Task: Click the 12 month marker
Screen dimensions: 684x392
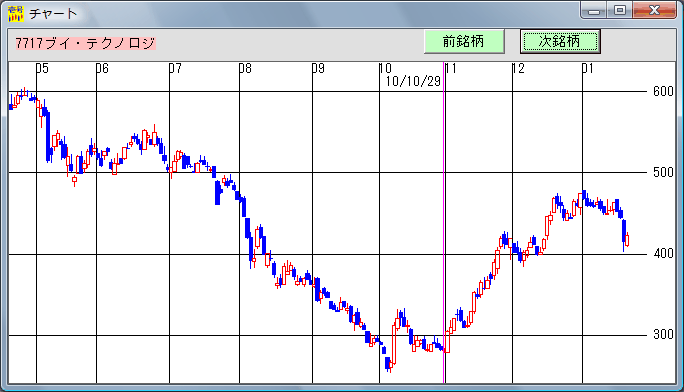Action: tap(518, 68)
